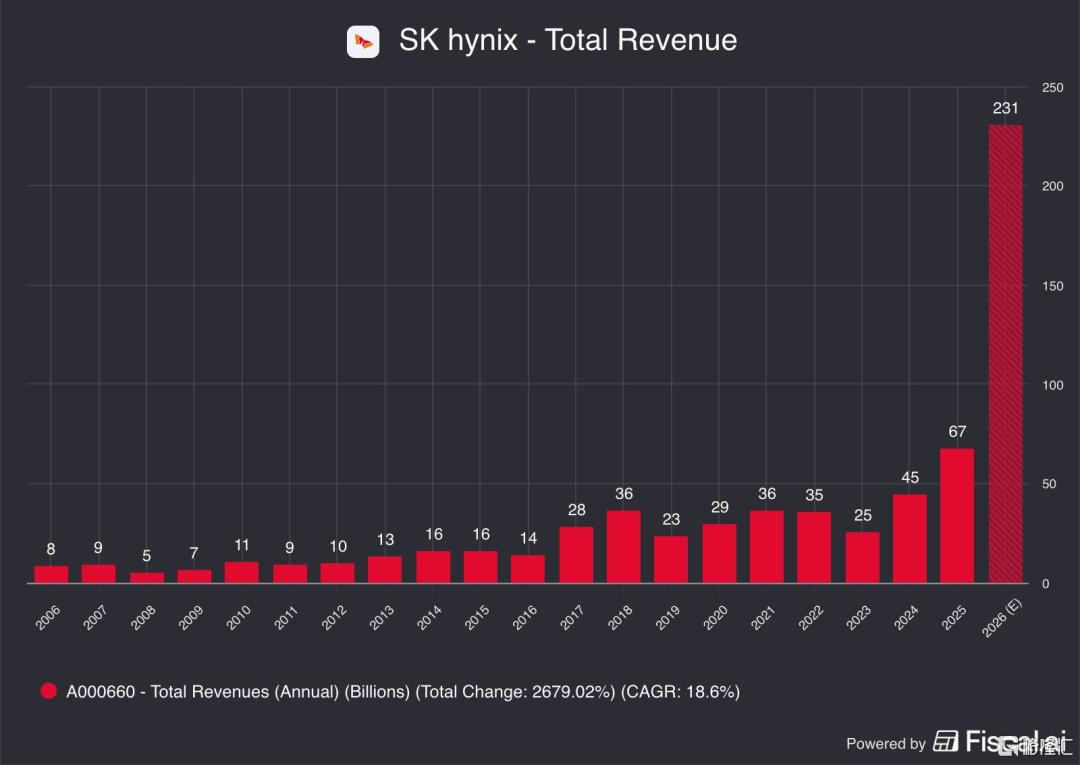Click the 2016 x-axis label

pyautogui.click(x=524, y=618)
